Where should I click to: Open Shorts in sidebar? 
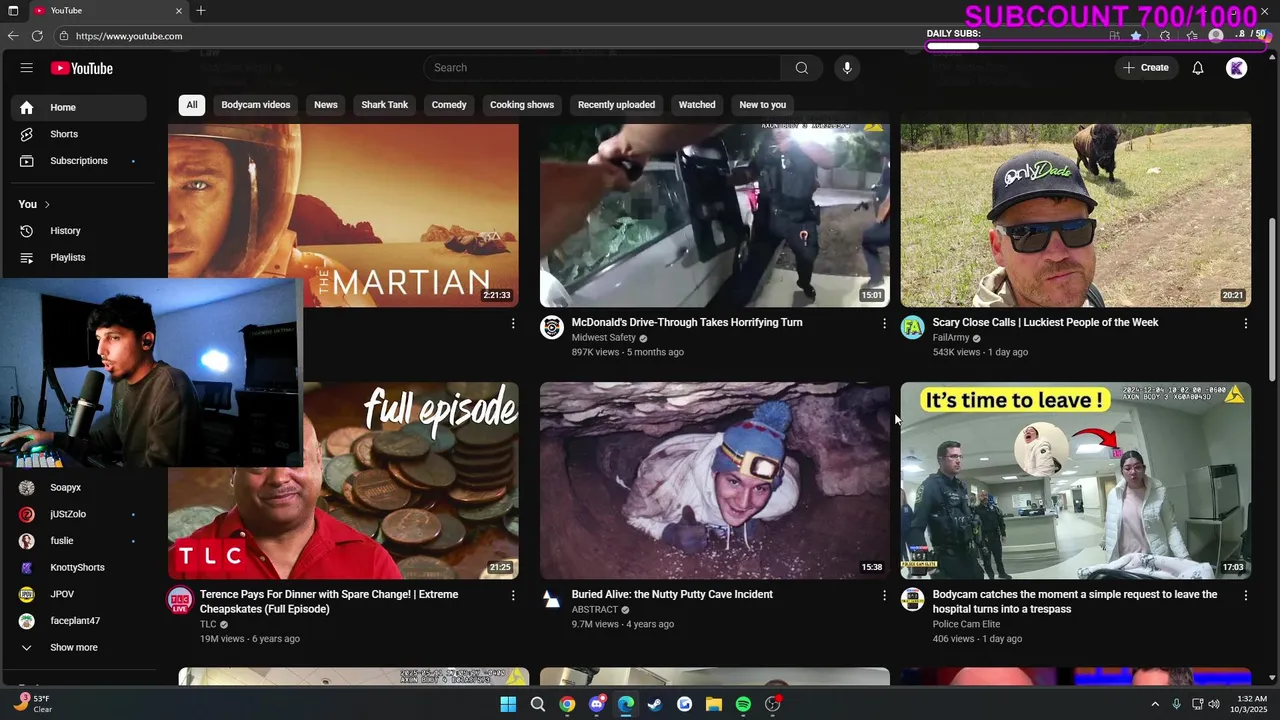pyautogui.click(x=79, y=134)
